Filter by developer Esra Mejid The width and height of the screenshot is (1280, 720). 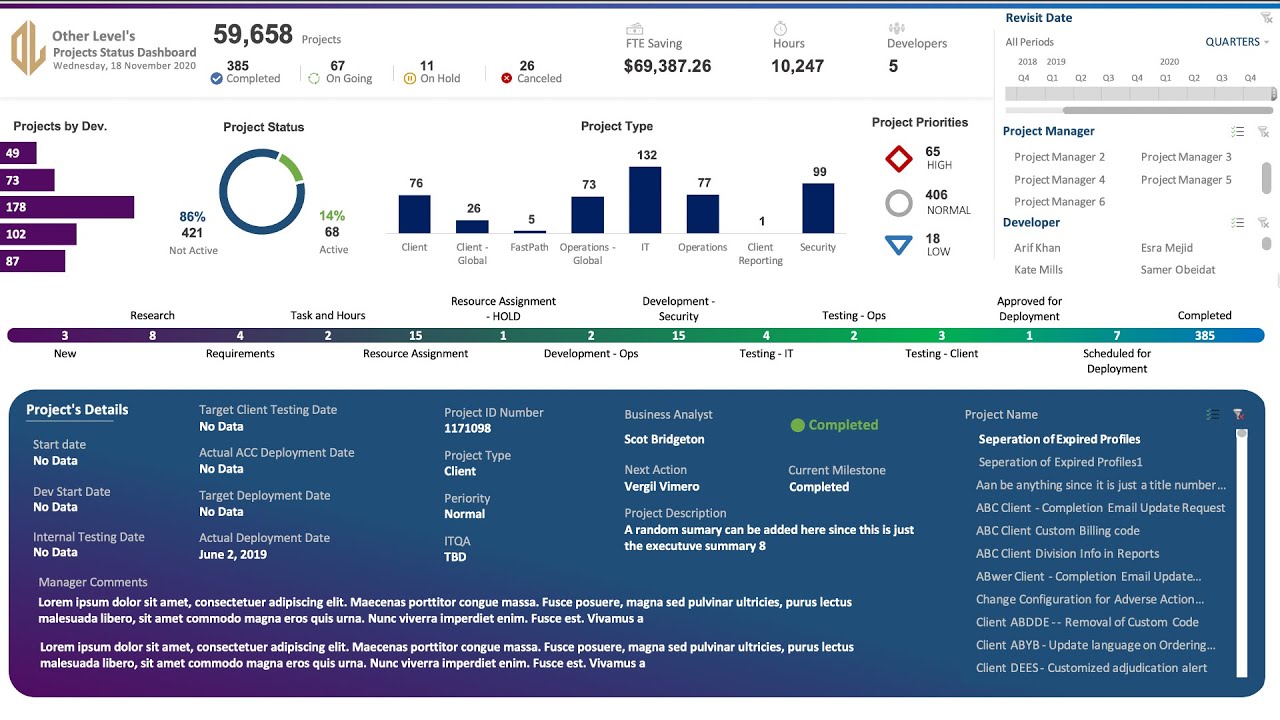point(1166,248)
